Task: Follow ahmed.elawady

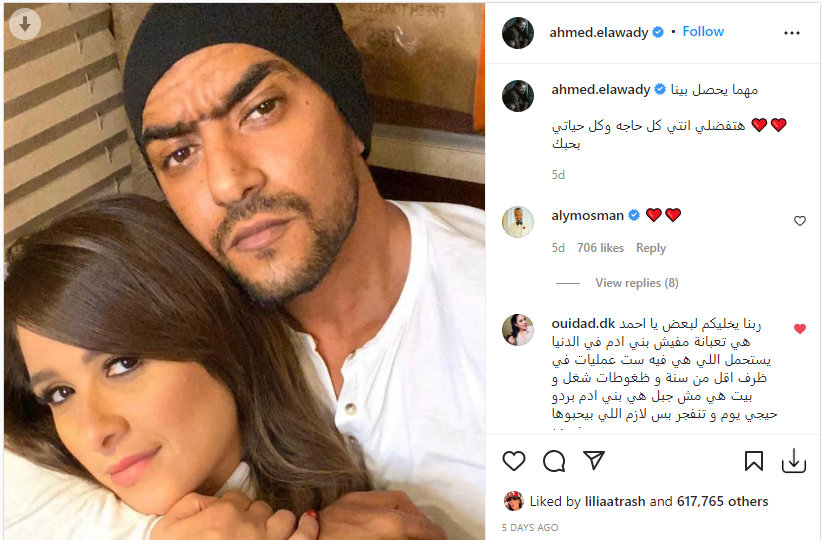Action: [702, 31]
